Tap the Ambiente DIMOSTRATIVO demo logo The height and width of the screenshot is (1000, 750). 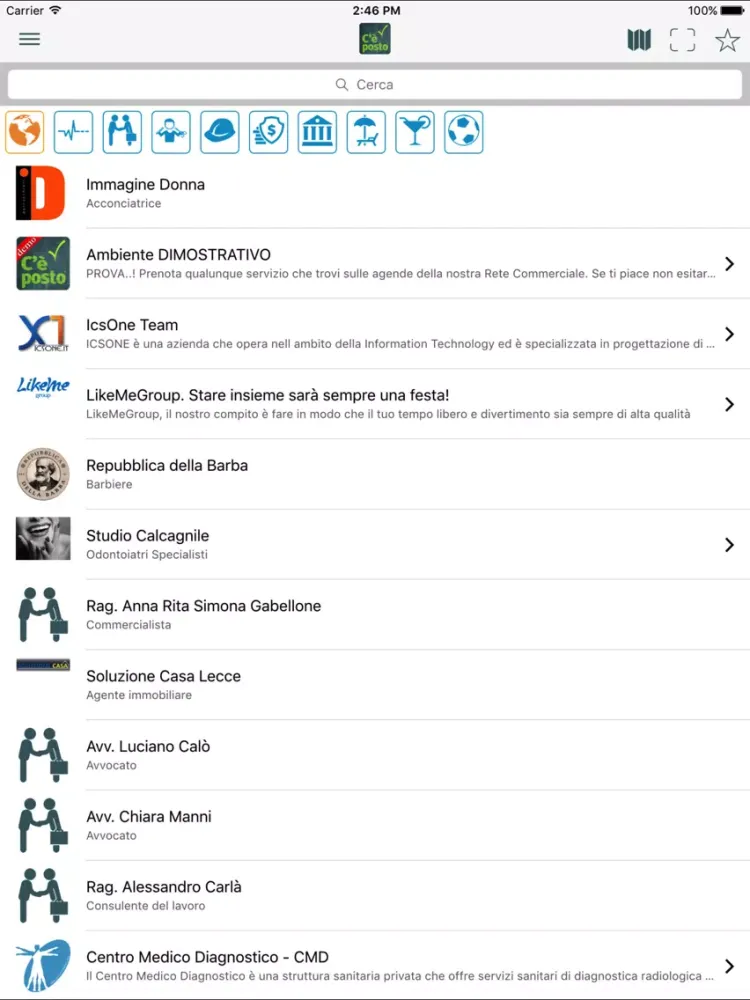click(43, 263)
